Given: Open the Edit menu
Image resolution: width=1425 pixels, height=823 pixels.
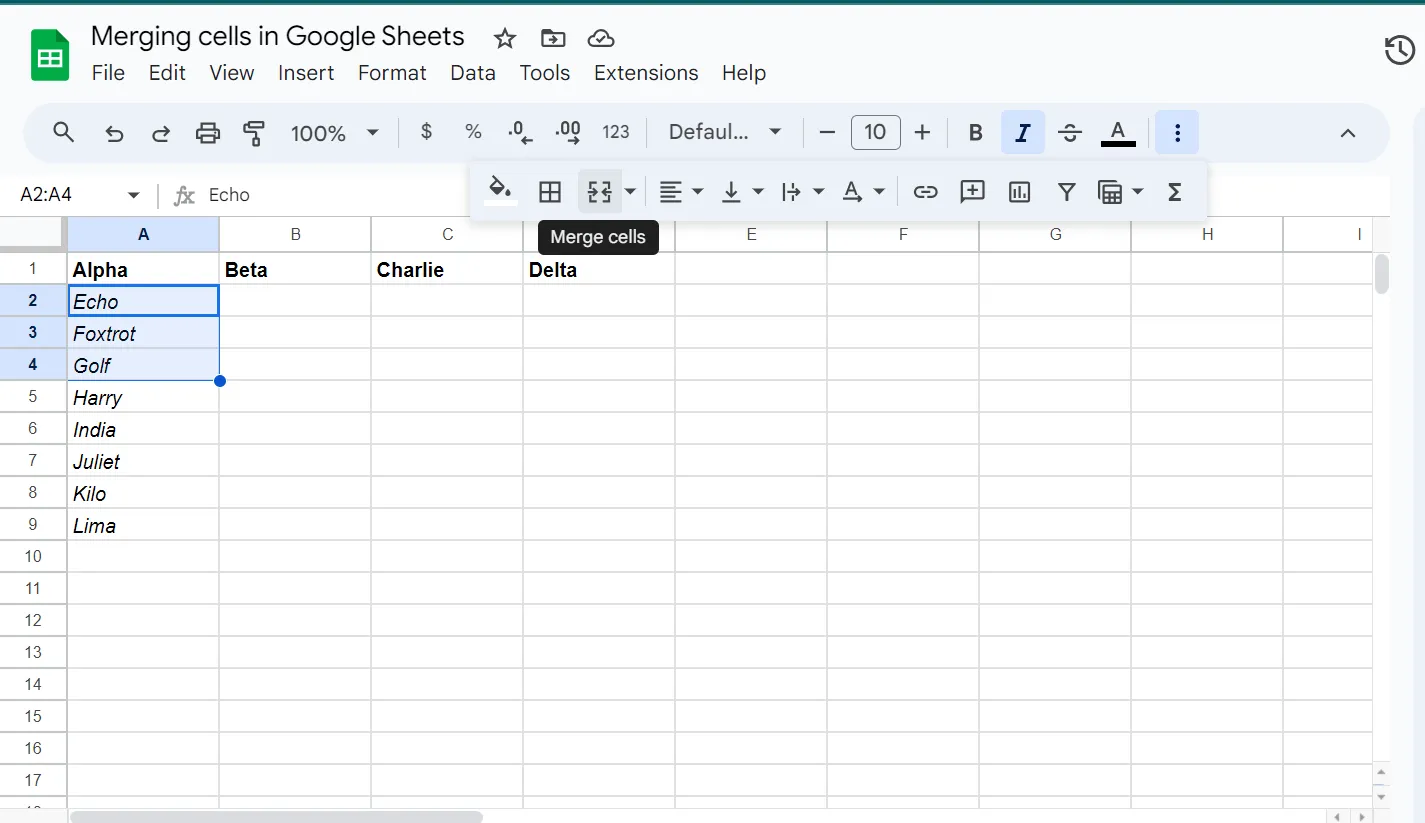Looking at the screenshot, I should (x=167, y=73).
